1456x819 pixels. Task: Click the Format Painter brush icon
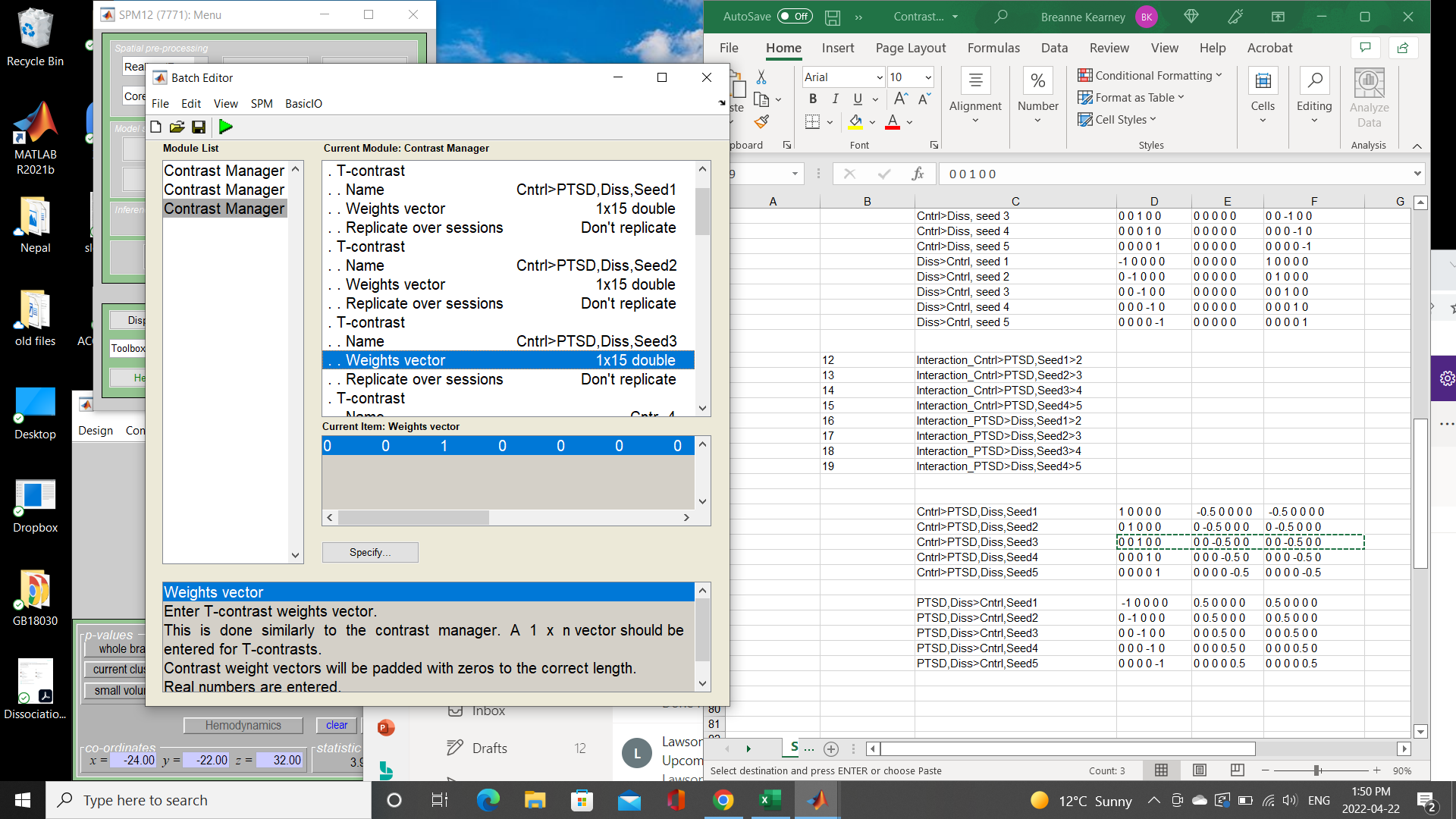click(762, 121)
